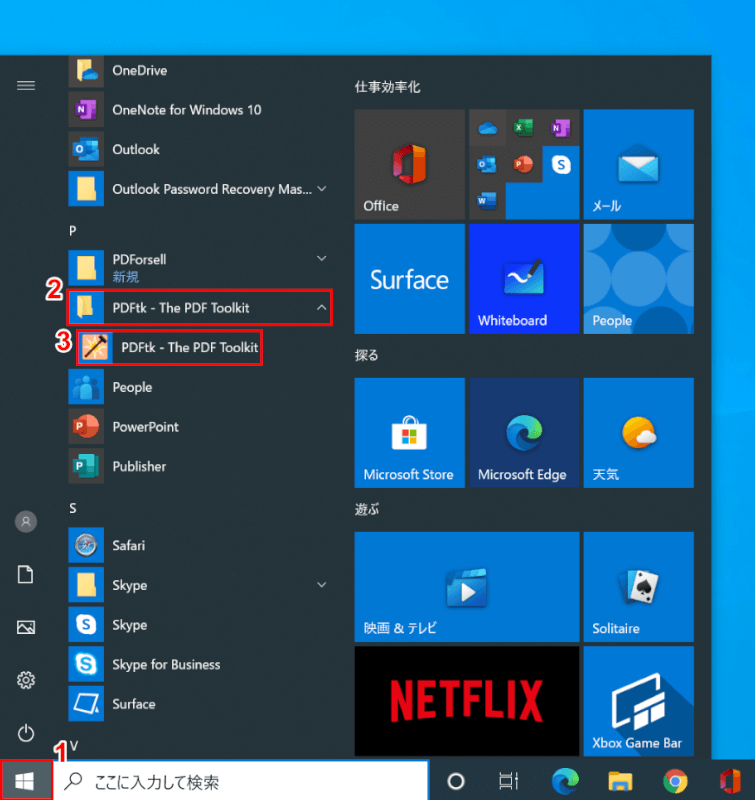The image size is (755, 800).
Task: Launch Edge from the taskbar
Action: pyautogui.click(x=565, y=781)
